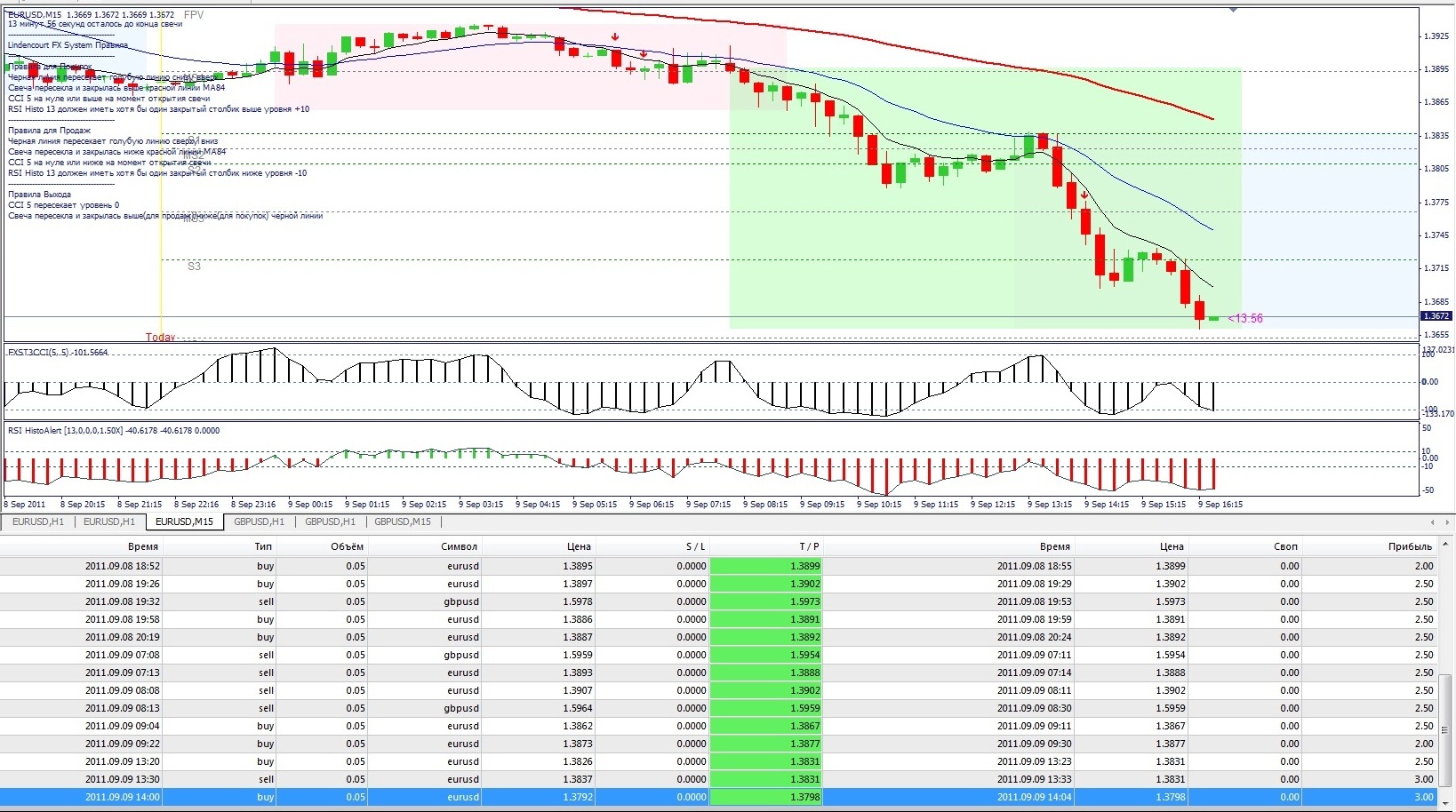The width and height of the screenshot is (1456, 812).
Task: Select the trade opened 2011.09.08 19:26
Action: [x=718, y=584]
